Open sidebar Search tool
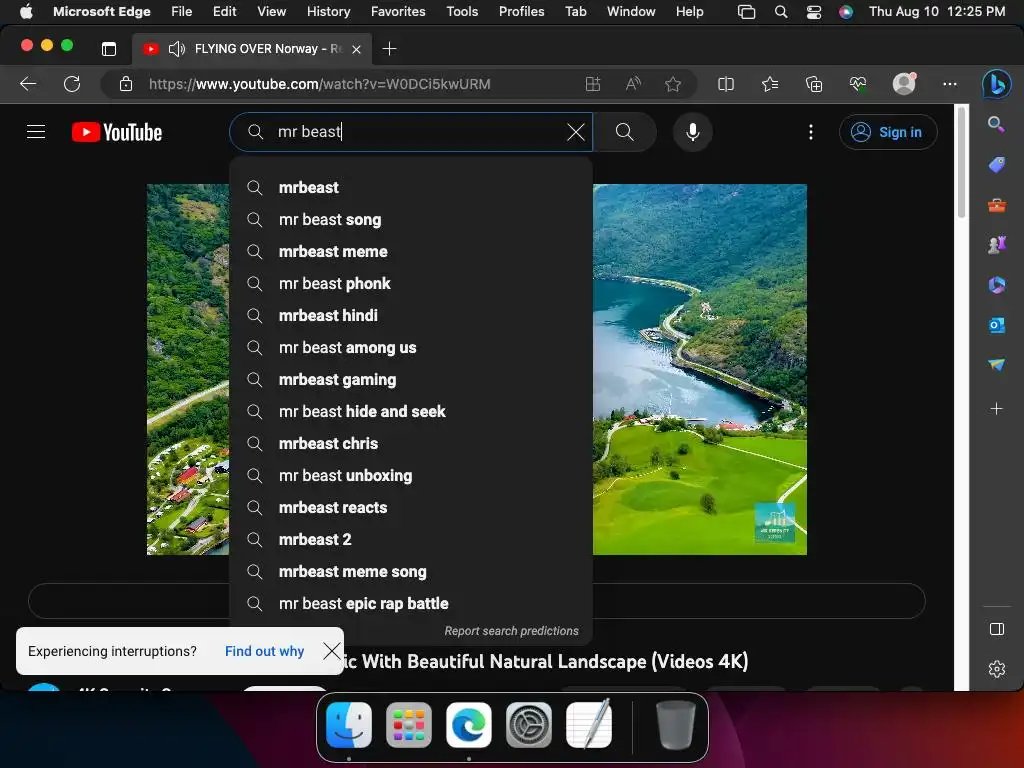Image resolution: width=1024 pixels, height=768 pixels. pyautogui.click(x=996, y=124)
